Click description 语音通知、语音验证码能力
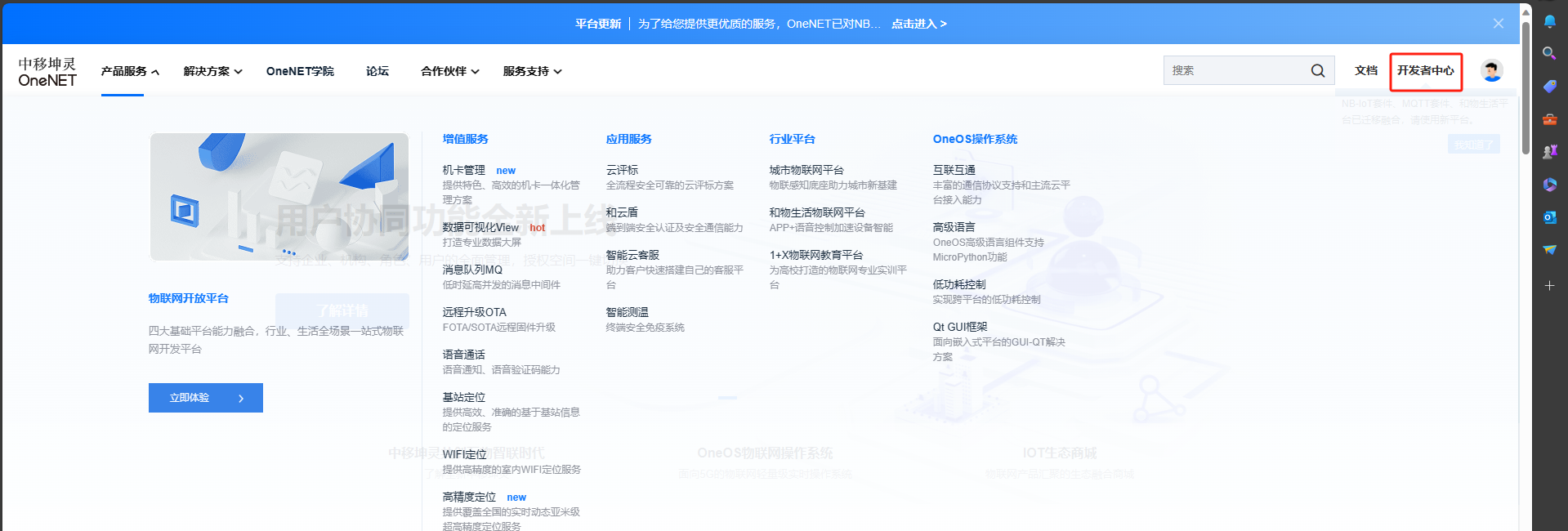 pyautogui.click(x=501, y=370)
